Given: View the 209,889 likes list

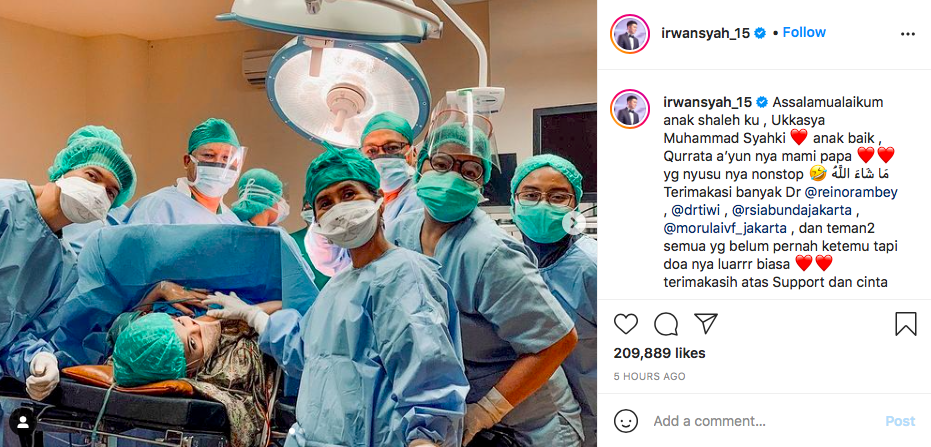Looking at the screenshot, I should point(659,353).
